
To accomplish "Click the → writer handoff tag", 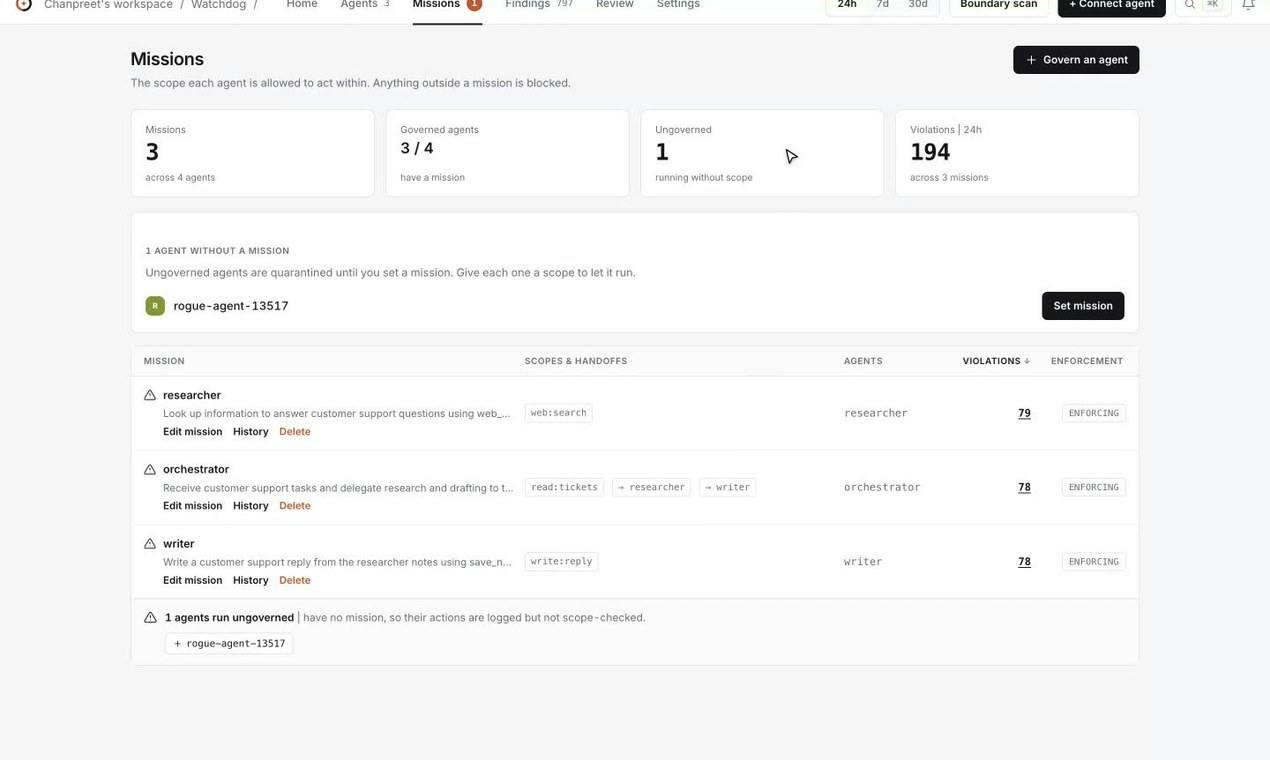I will [x=727, y=488].
